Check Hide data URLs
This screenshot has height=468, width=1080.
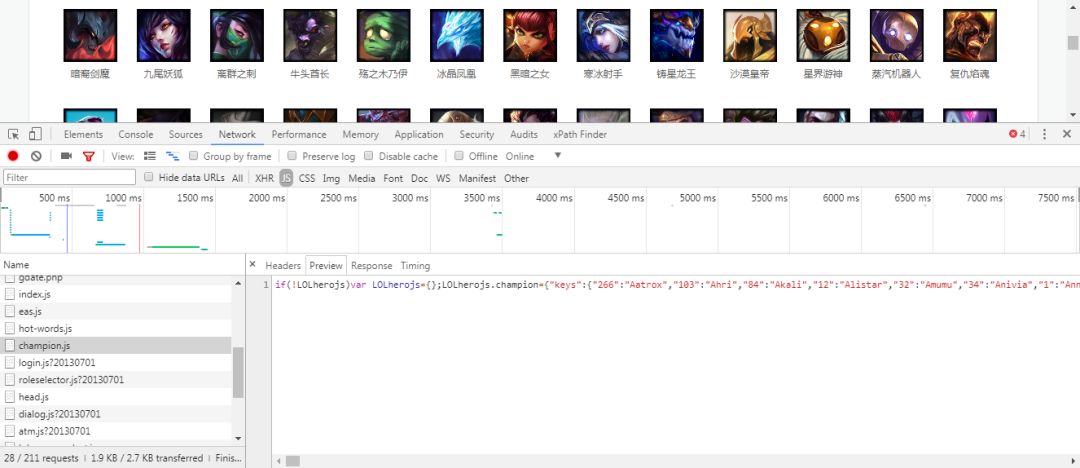coord(149,177)
